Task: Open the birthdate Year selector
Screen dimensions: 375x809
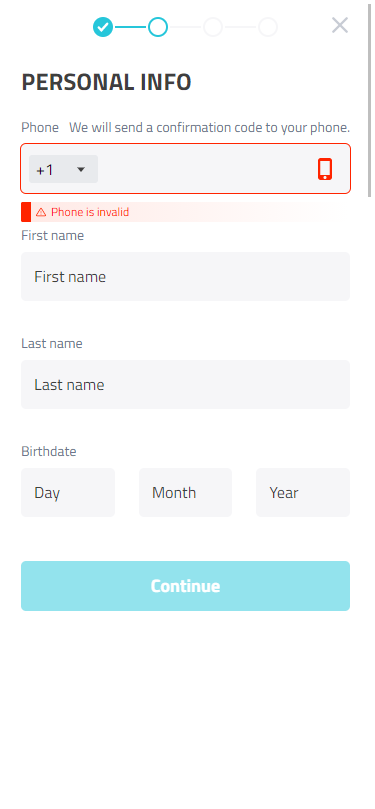Action: click(303, 492)
